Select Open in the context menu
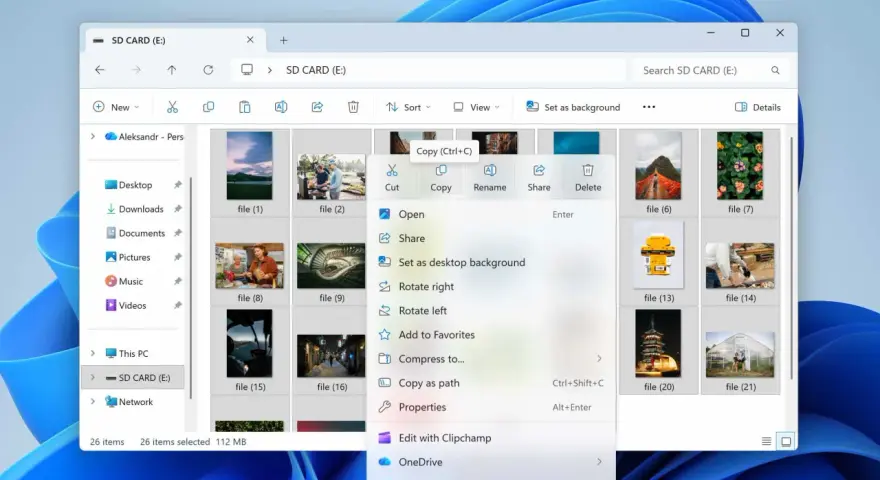The width and height of the screenshot is (880, 480). 491,214
